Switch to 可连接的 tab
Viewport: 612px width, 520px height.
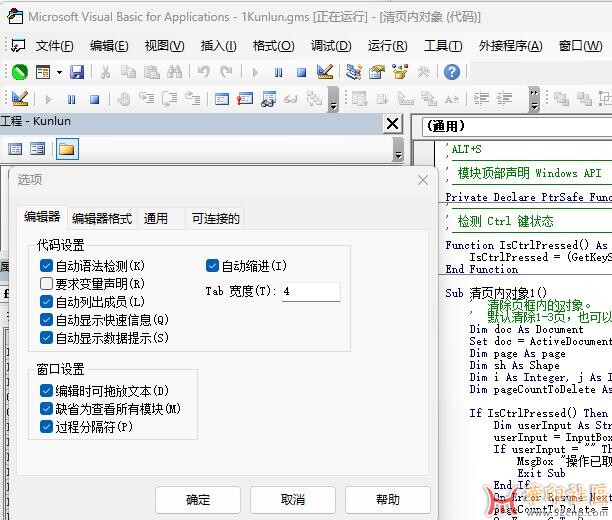pos(215,218)
